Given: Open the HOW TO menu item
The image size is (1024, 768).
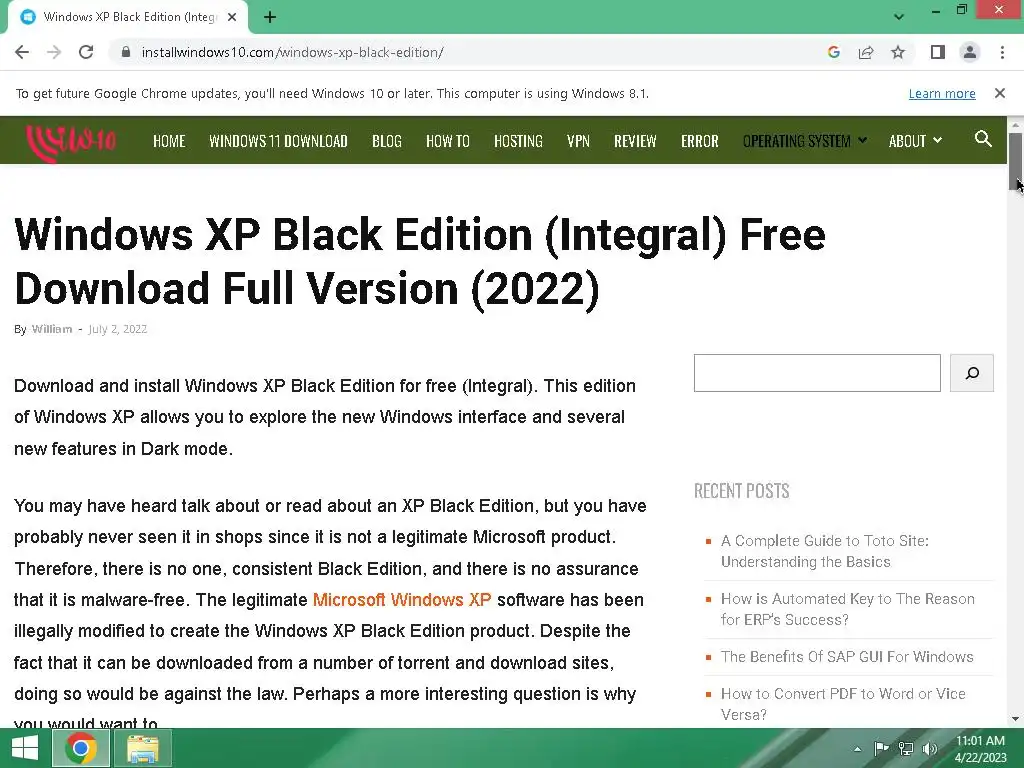Looking at the screenshot, I should (x=448, y=141).
